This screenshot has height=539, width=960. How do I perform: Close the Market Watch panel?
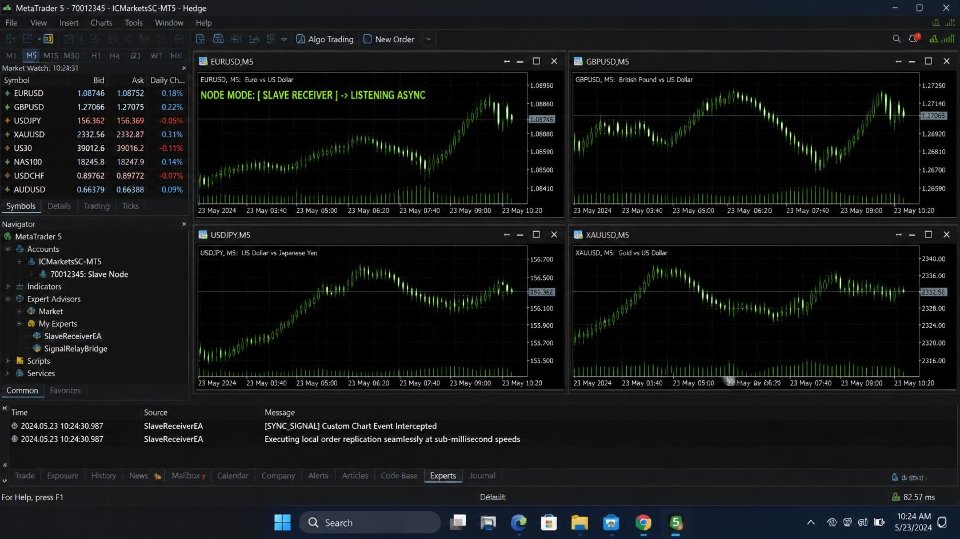(184, 68)
